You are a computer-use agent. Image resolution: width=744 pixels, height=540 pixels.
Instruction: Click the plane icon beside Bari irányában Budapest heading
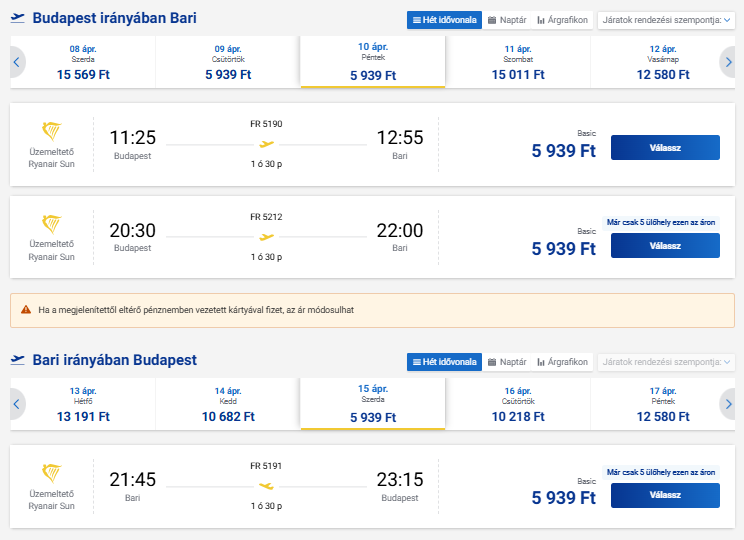(17, 360)
